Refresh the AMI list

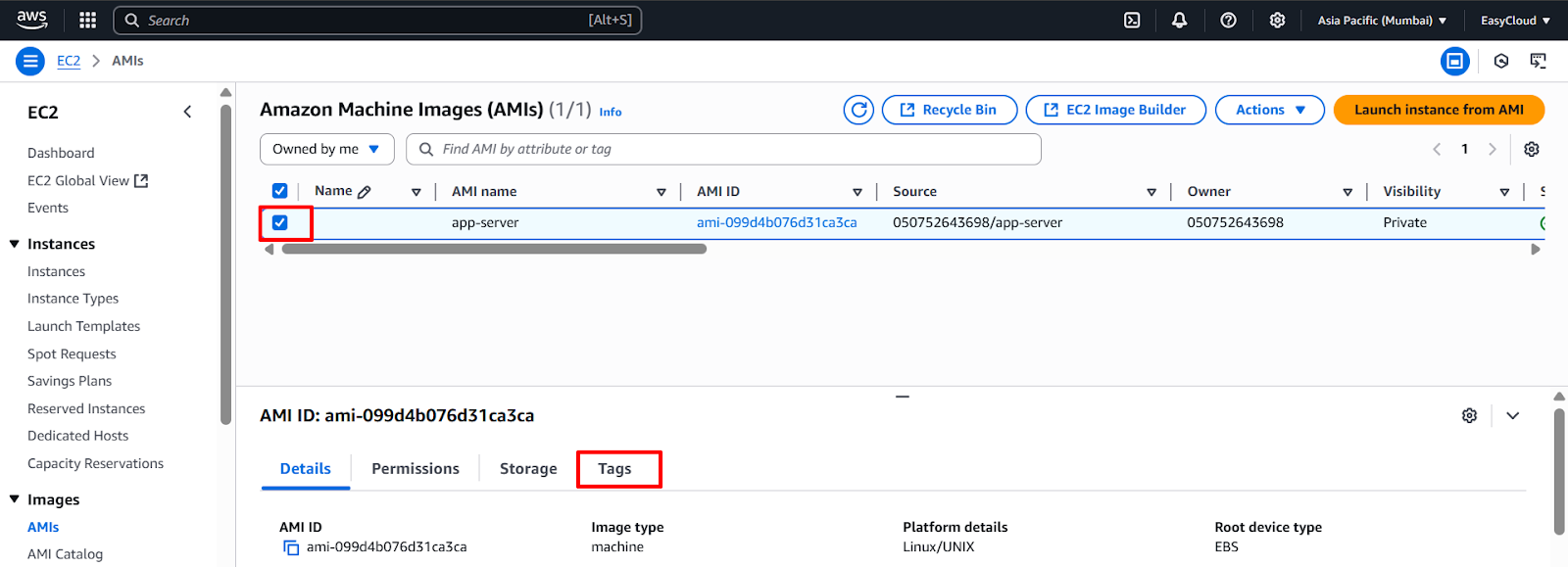[859, 110]
